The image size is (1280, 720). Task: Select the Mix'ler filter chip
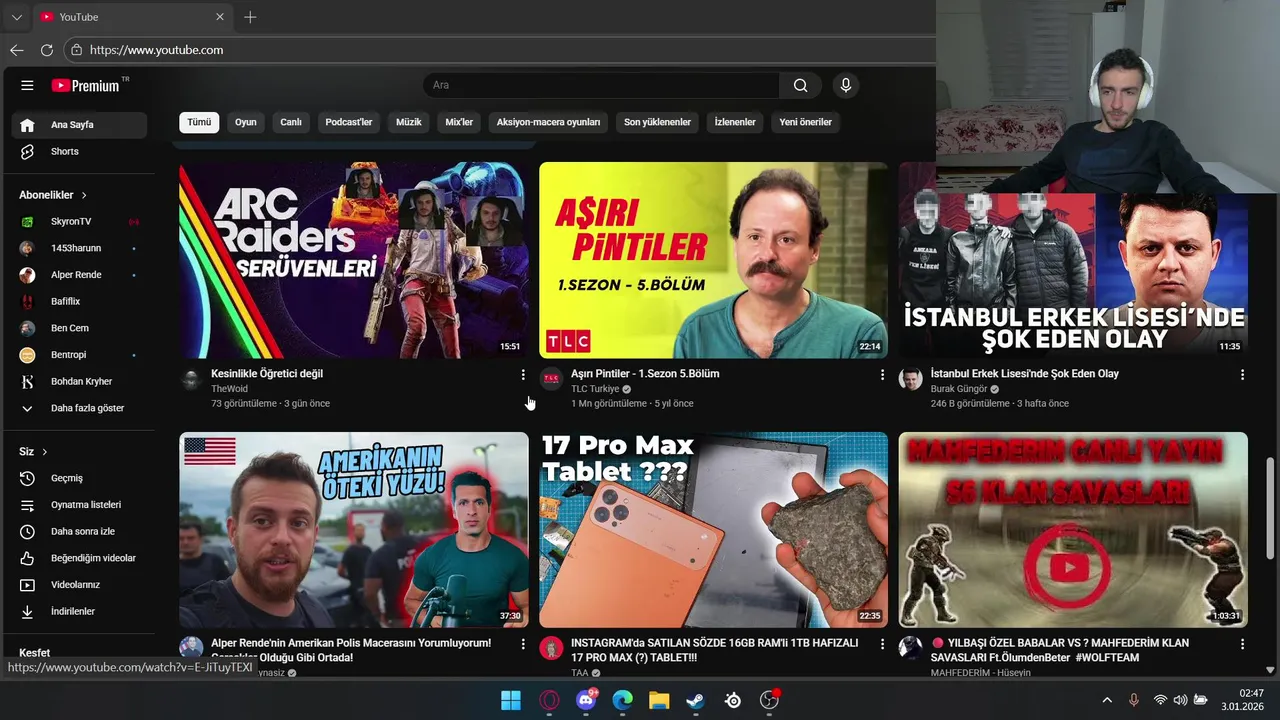pyautogui.click(x=459, y=122)
